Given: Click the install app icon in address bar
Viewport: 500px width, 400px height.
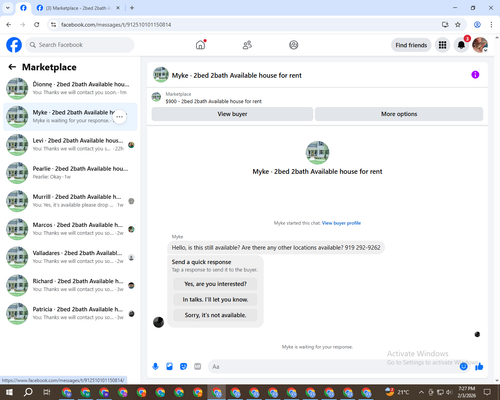Looking at the screenshot, I should (445, 24).
